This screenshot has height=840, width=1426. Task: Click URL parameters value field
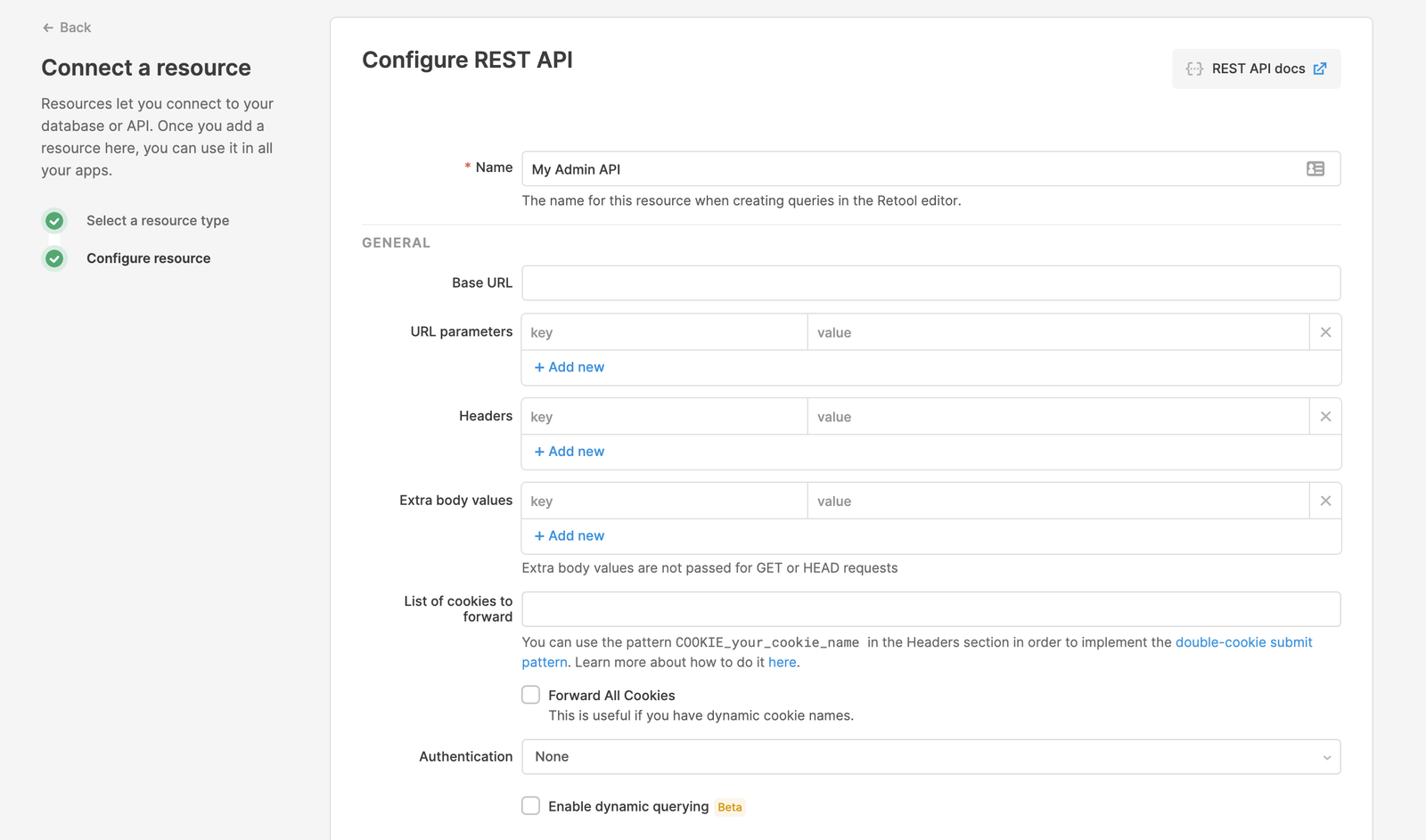pyautogui.click(x=1058, y=332)
